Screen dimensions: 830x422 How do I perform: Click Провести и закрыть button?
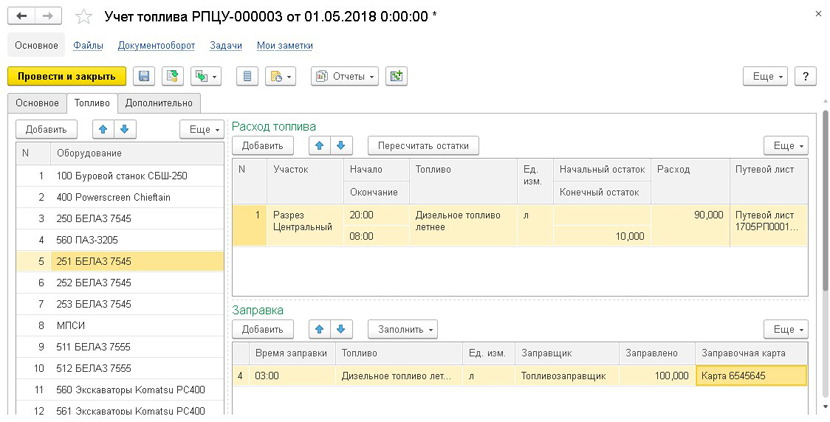[66, 76]
